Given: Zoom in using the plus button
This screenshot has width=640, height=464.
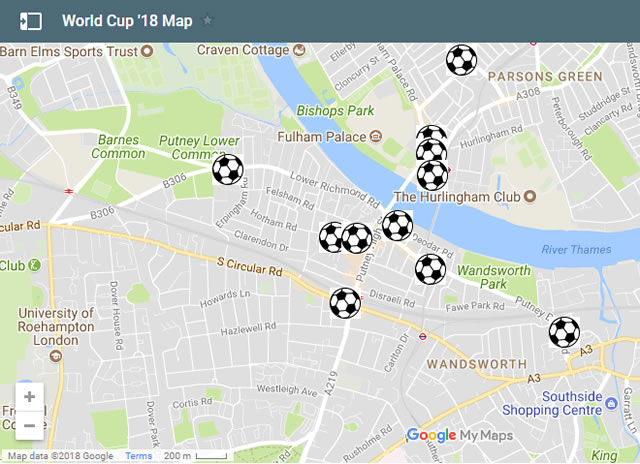Looking at the screenshot, I should click(29, 396).
